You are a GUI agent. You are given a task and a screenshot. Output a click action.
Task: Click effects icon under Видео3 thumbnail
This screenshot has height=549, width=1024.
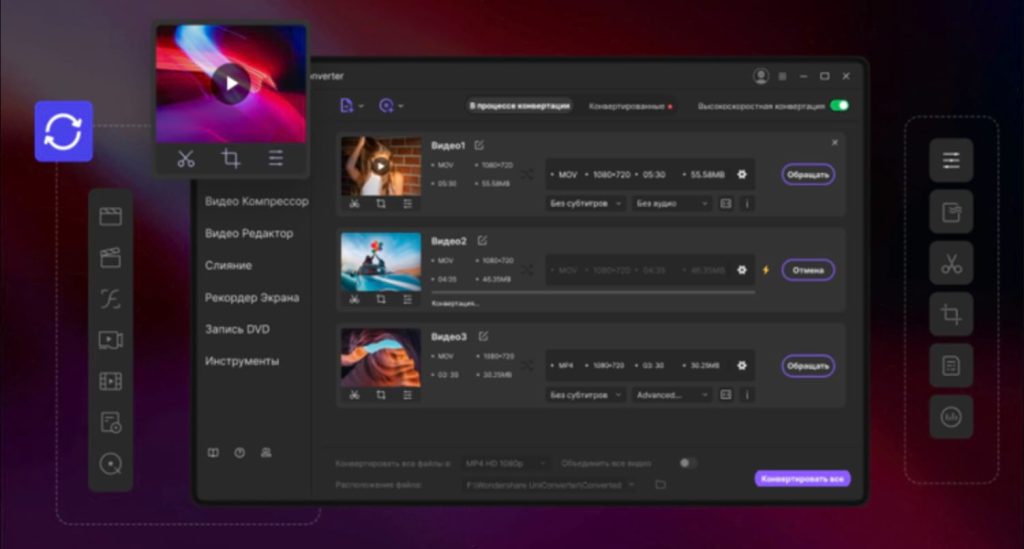click(408, 395)
